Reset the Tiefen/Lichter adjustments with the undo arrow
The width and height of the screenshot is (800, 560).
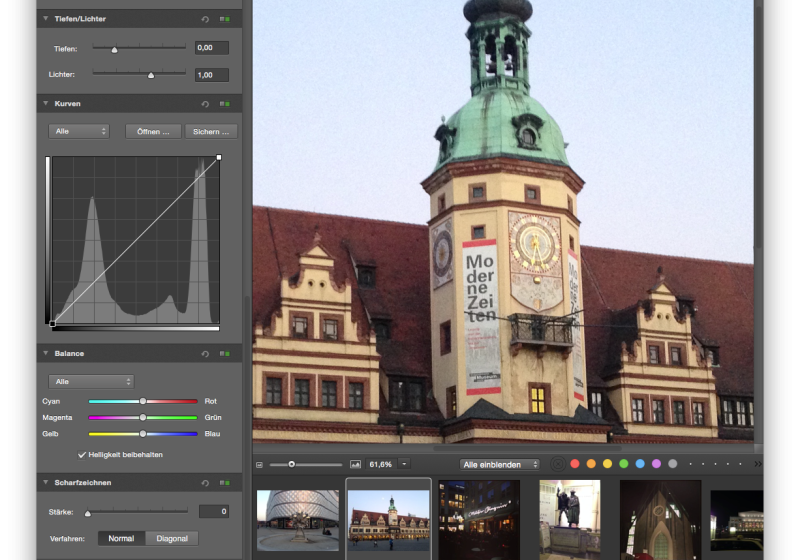205,19
